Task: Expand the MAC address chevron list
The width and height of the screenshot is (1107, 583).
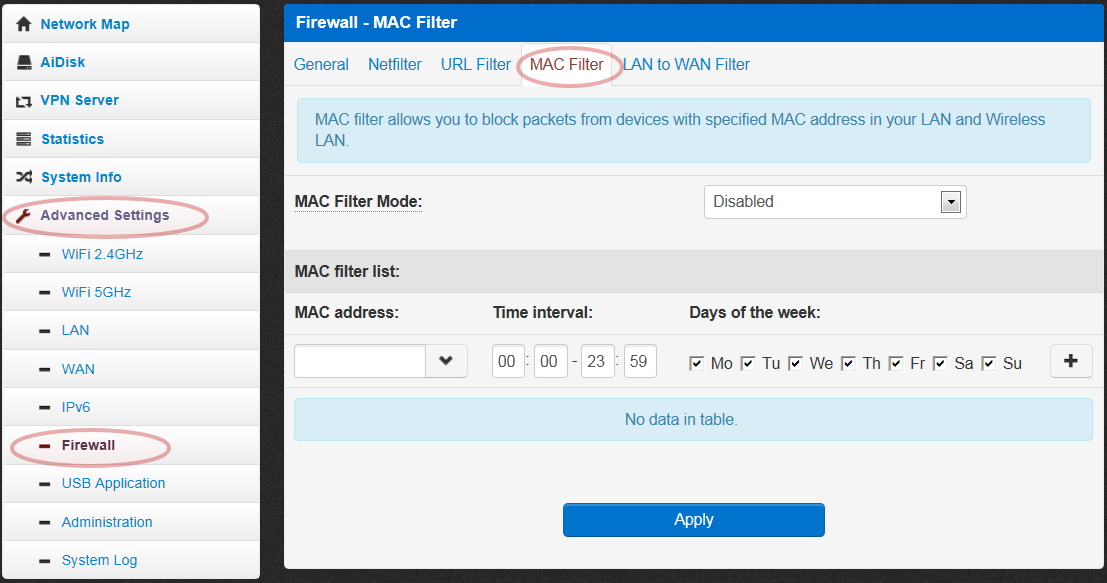Action: pyautogui.click(x=445, y=361)
